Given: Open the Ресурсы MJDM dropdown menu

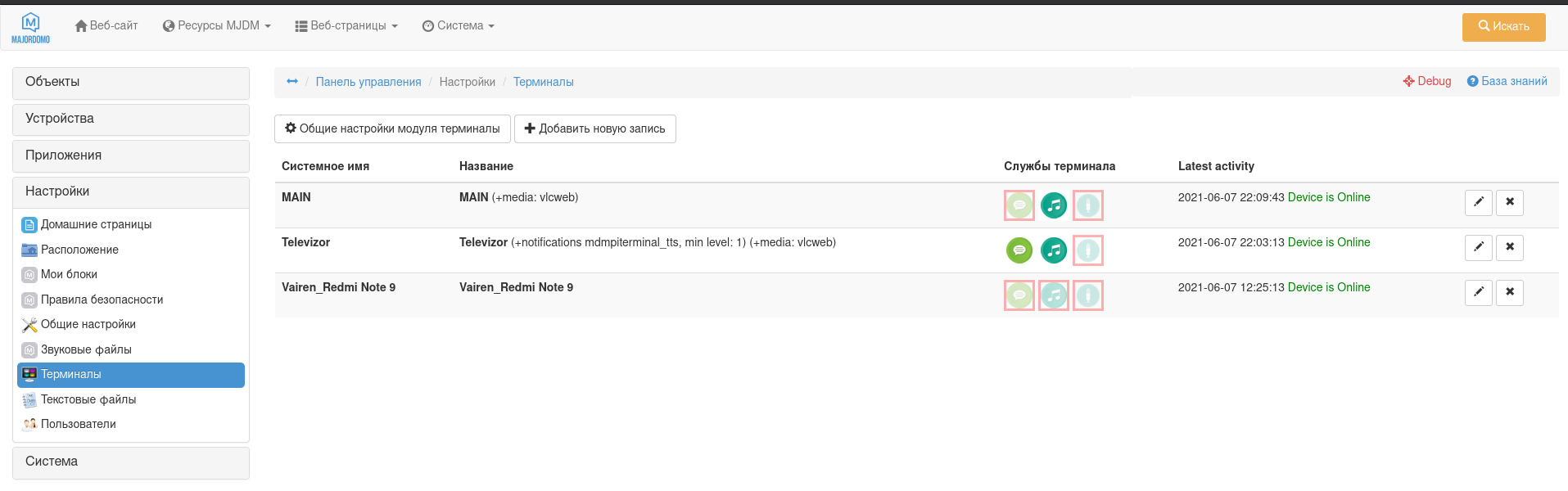Looking at the screenshot, I should coord(217,26).
